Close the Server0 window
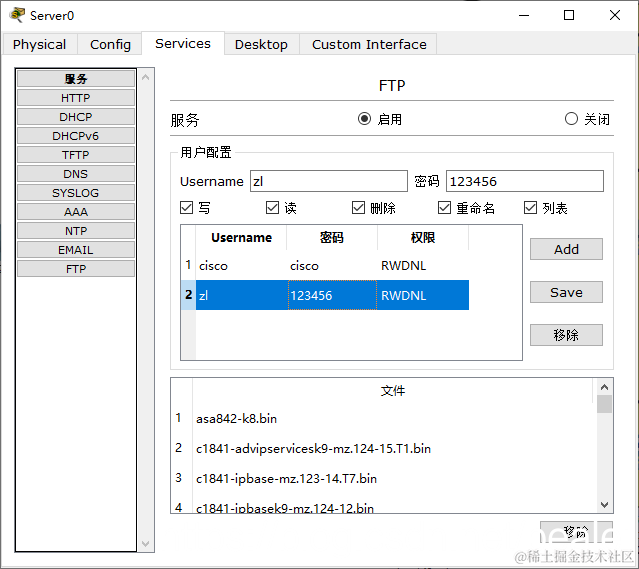Image resolution: width=639 pixels, height=569 pixels. (615, 15)
